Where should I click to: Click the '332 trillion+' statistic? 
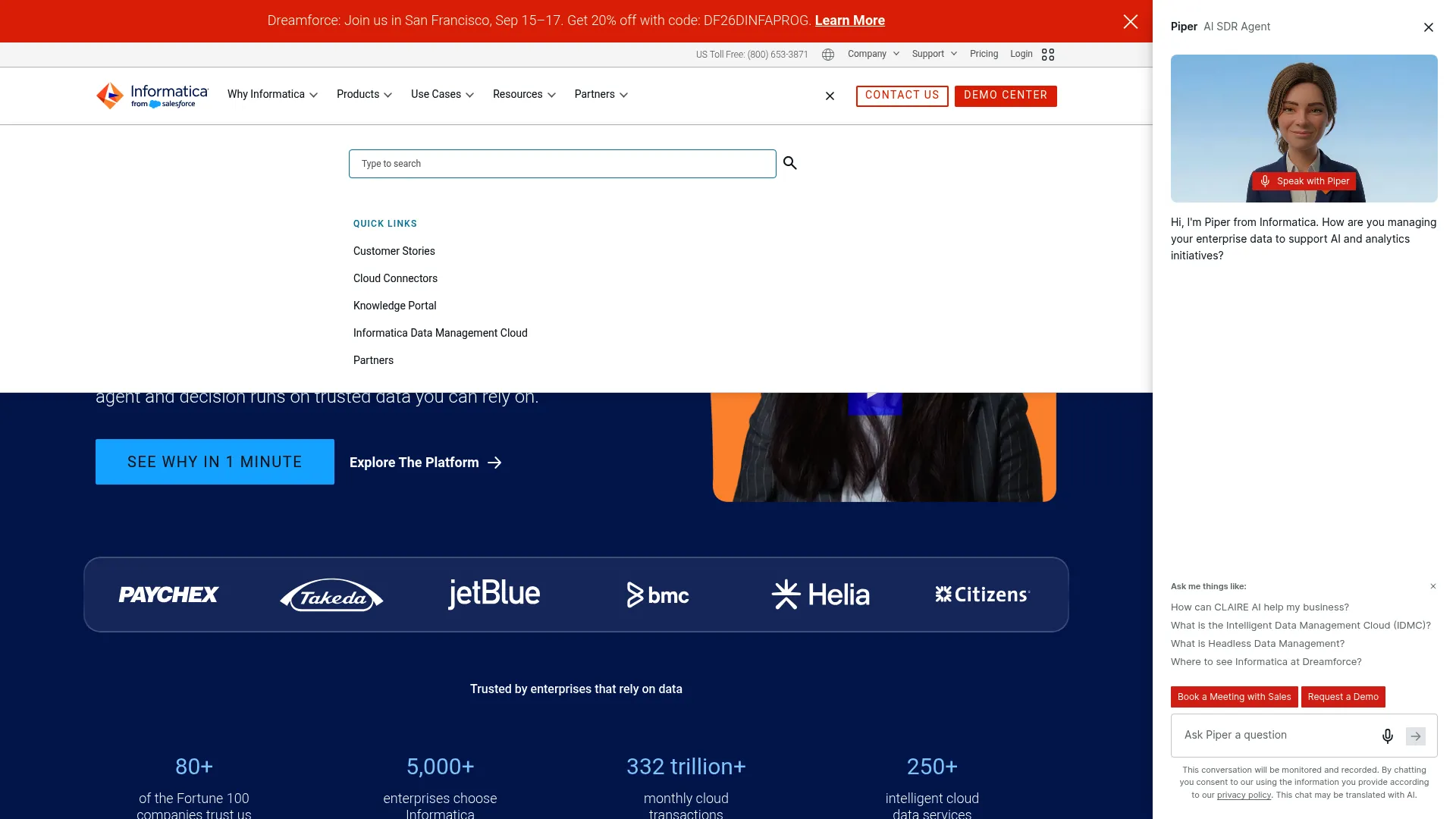tap(686, 767)
